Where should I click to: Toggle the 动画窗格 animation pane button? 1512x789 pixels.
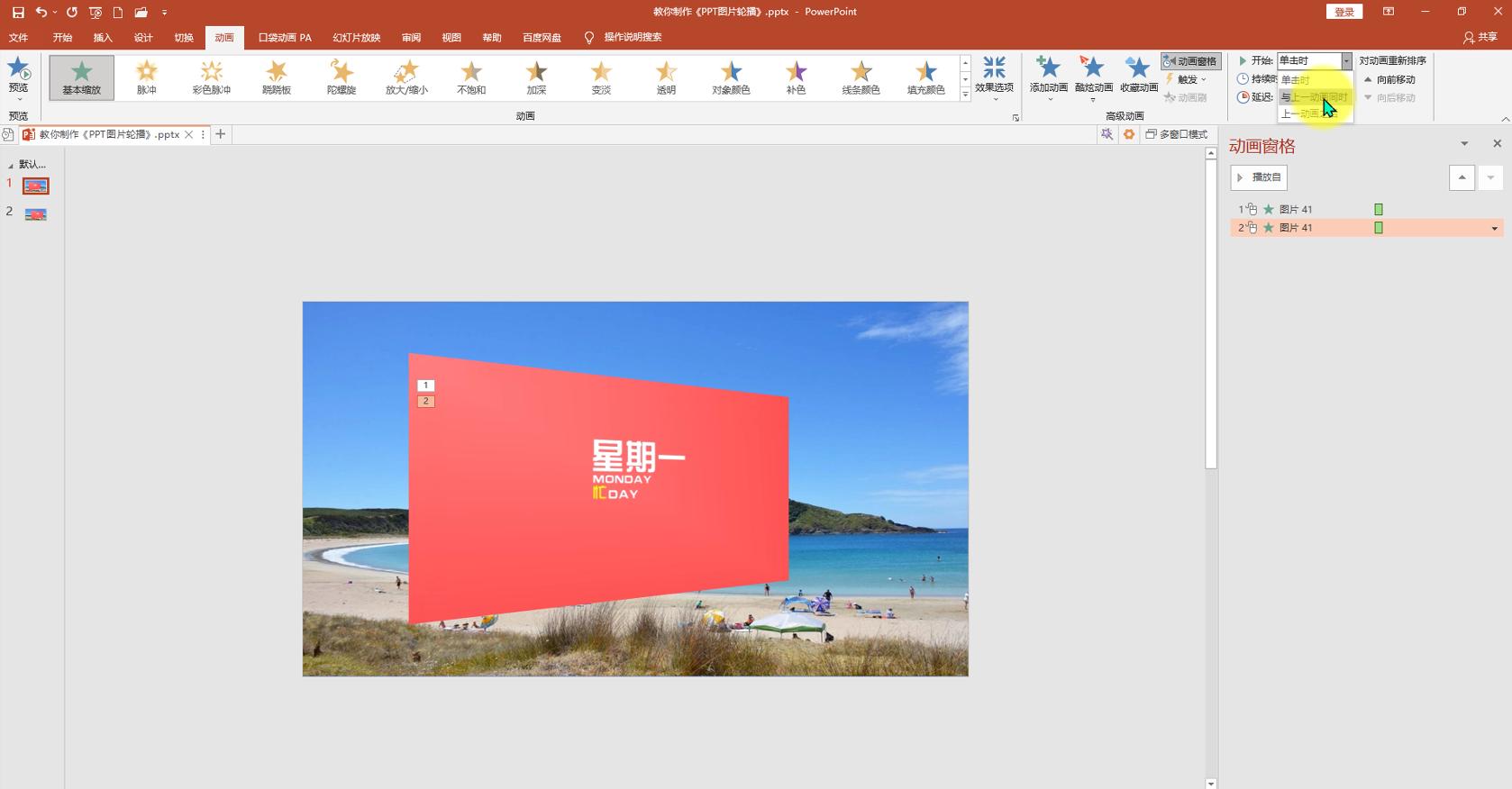pos(1190,61)
